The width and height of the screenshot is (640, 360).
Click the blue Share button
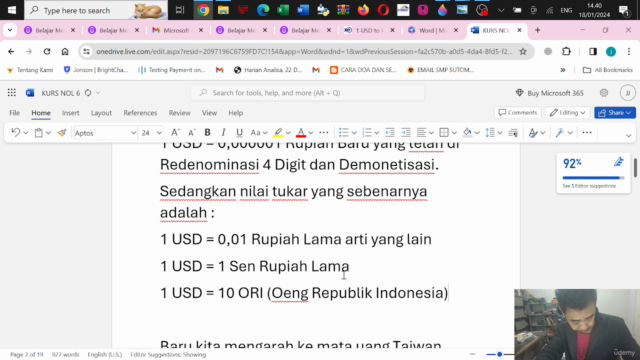tap(615, 113)
